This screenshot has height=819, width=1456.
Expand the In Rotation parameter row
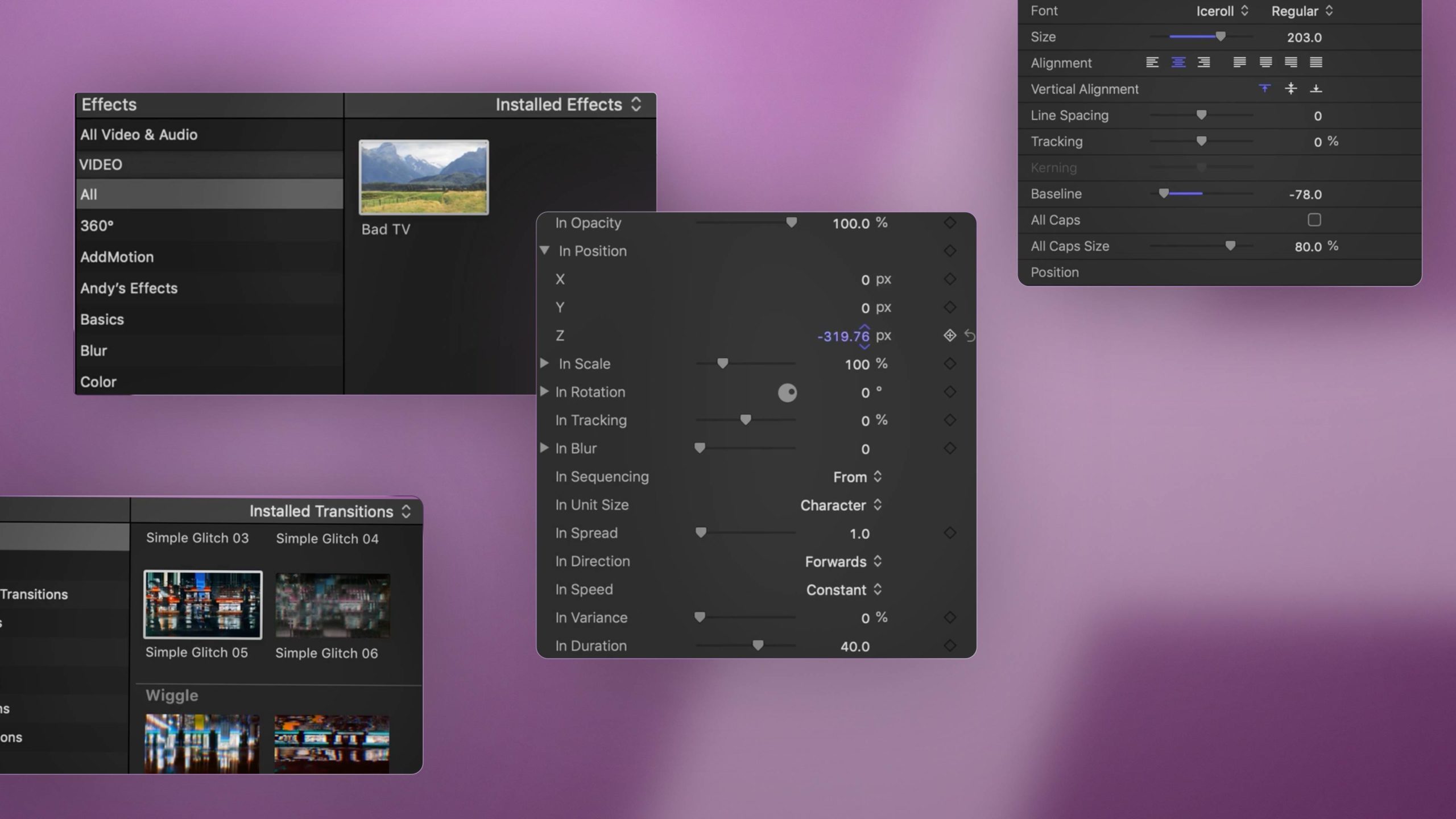544,392
